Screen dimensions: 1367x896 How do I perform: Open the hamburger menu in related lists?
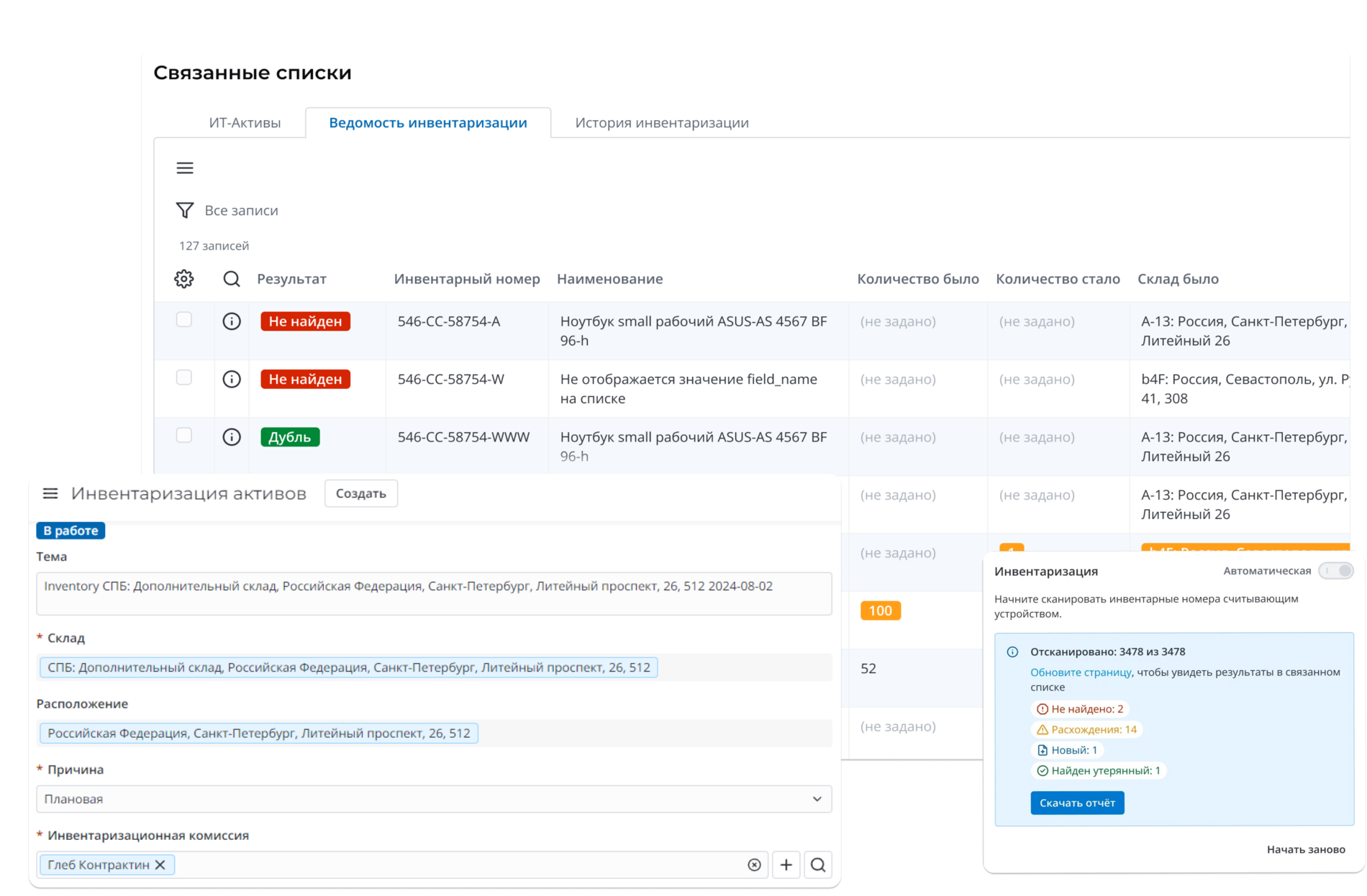coord(185,168)
